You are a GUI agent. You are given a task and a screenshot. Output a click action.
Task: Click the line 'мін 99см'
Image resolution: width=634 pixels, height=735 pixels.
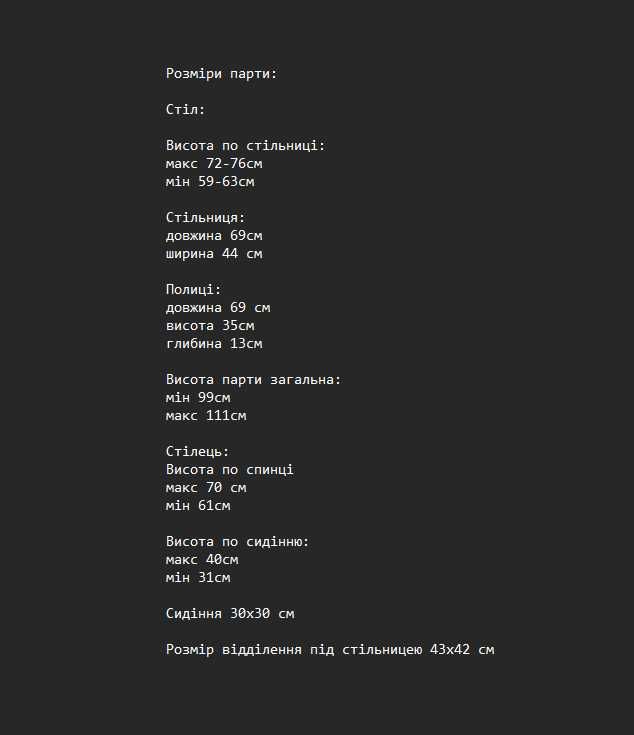tap(198, 398)
